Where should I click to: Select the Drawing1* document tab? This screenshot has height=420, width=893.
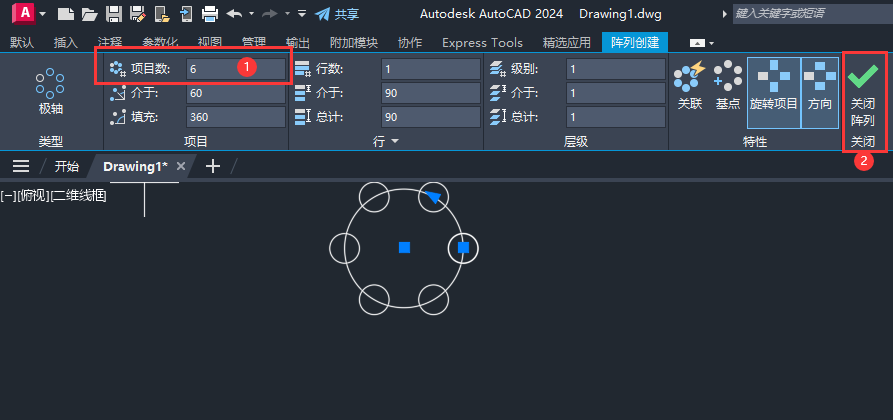click(136, 166)
